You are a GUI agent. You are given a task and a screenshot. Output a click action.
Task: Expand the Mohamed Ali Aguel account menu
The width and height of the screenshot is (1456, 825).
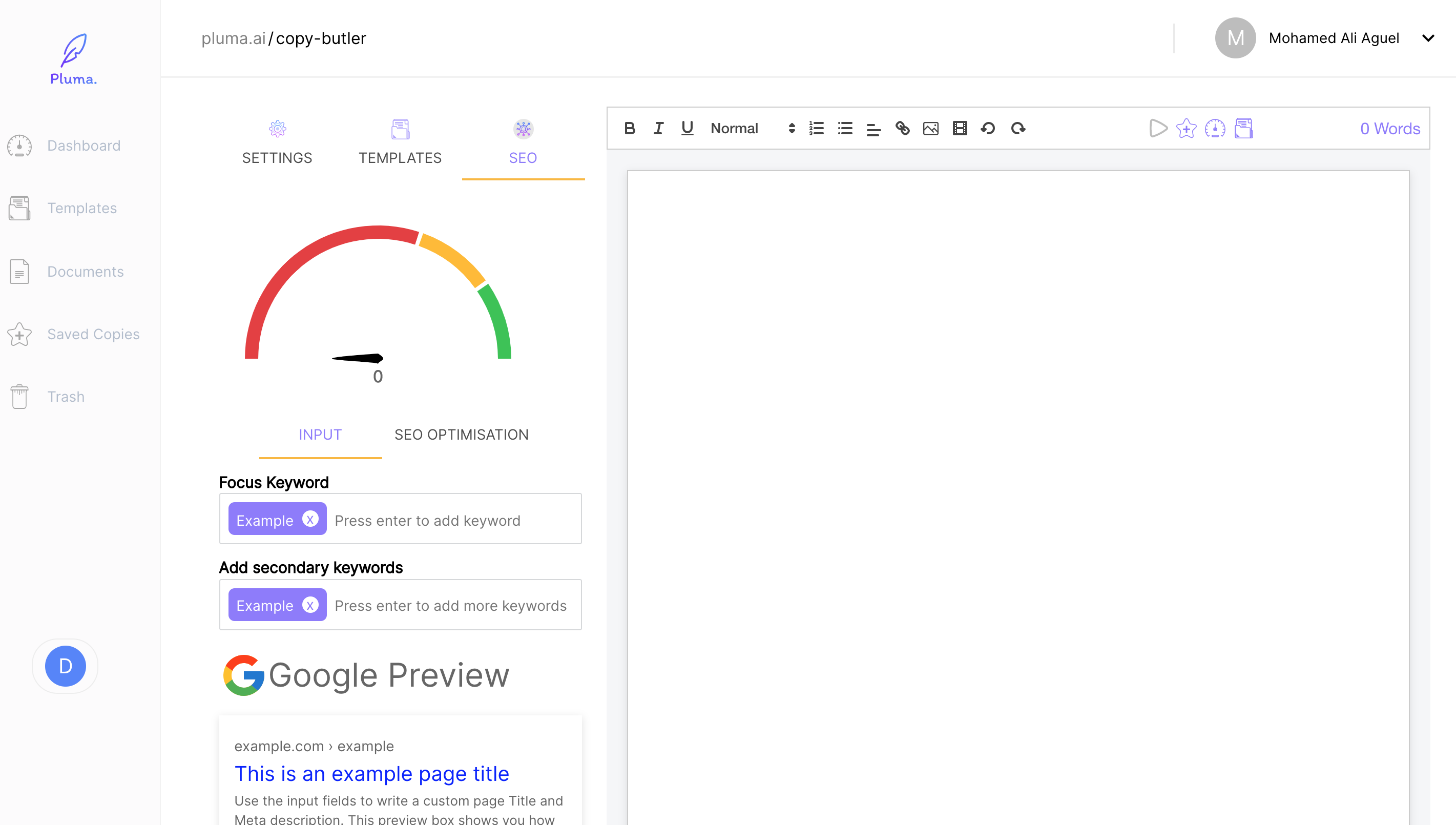1428,38
